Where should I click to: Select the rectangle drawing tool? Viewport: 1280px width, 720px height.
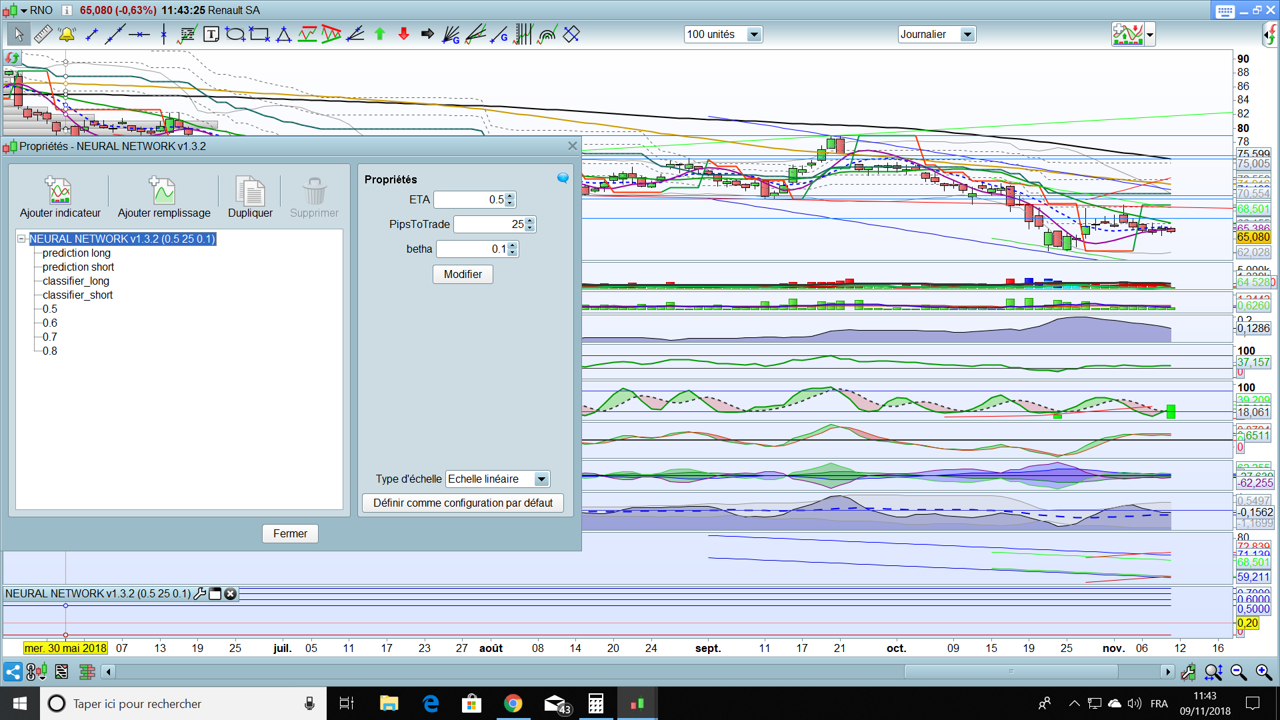click(x=259, y=34)
